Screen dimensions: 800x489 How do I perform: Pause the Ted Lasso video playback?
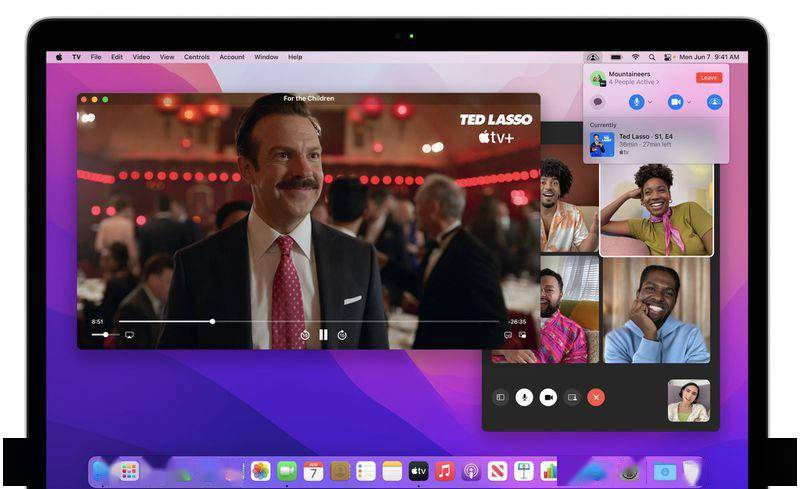coord(323,335)
